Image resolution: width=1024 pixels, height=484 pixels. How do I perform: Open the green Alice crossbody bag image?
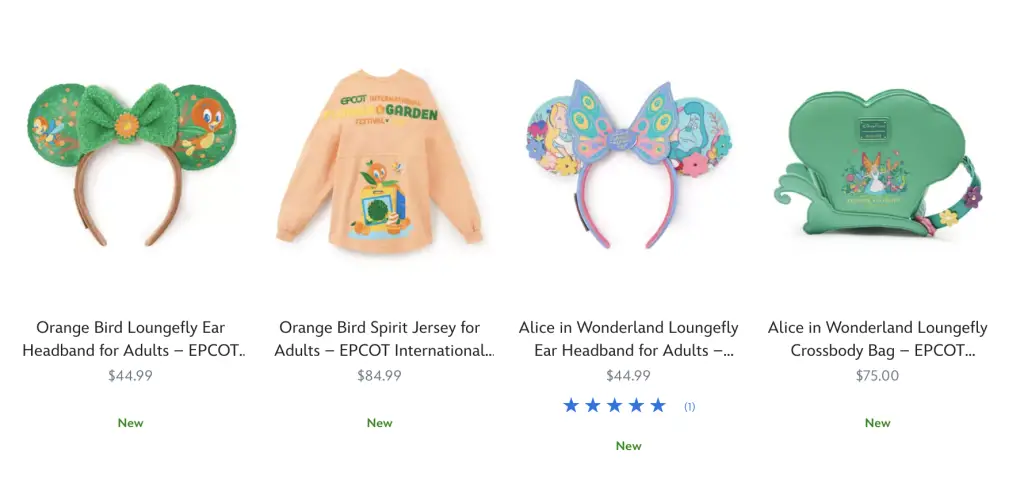coord(878,163)
